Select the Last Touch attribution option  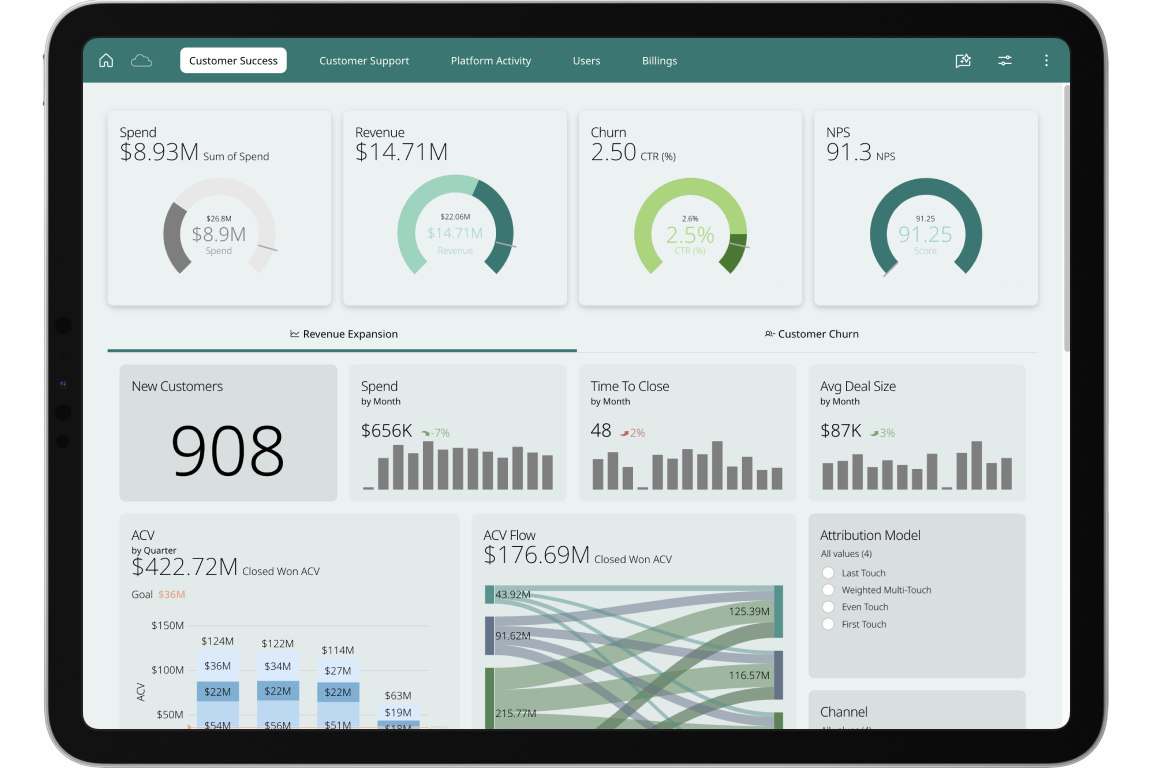click(x=828, y=572)
